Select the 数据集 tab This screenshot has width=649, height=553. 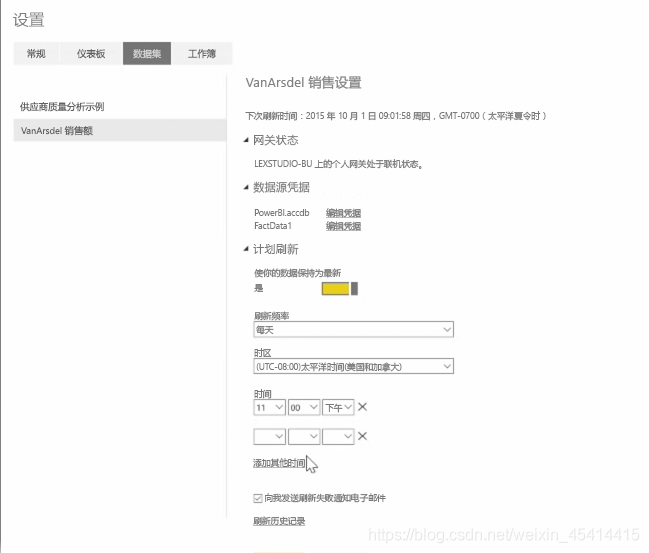click(x=147, y=53)
